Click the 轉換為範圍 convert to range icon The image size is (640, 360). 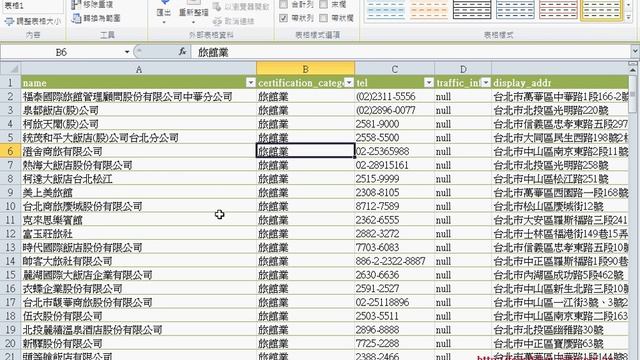[76, 18]
